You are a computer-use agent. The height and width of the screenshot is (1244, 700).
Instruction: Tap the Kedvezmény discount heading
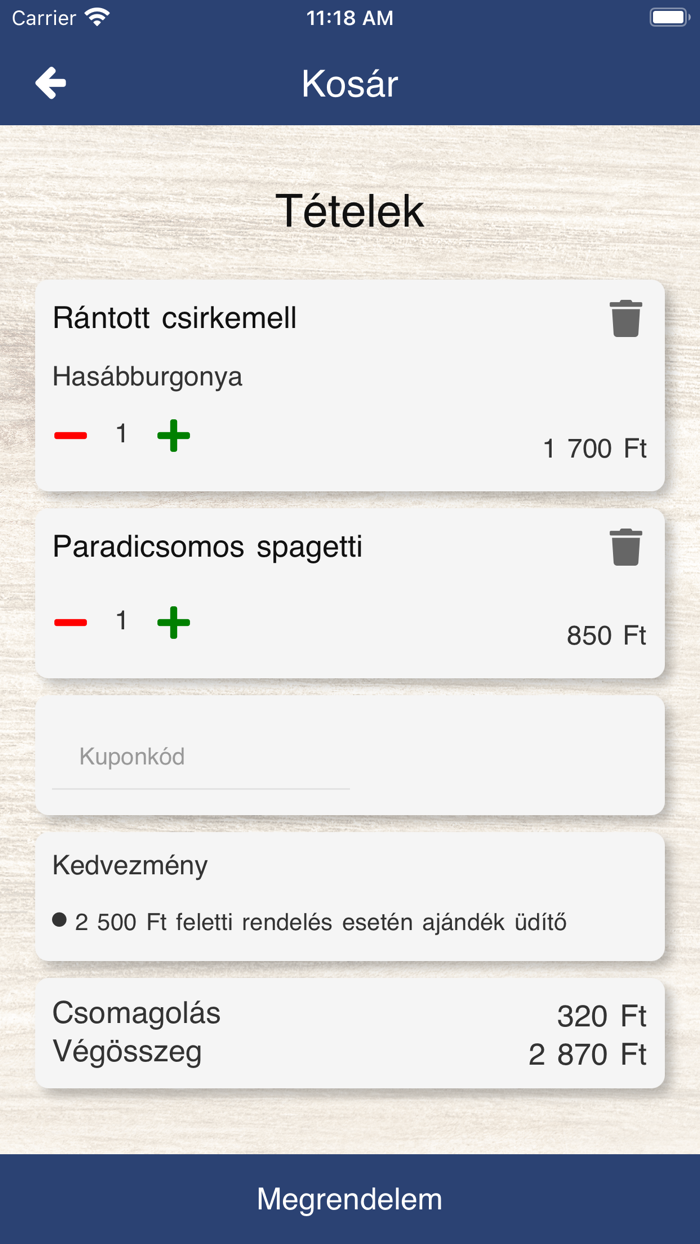(130, 865)
